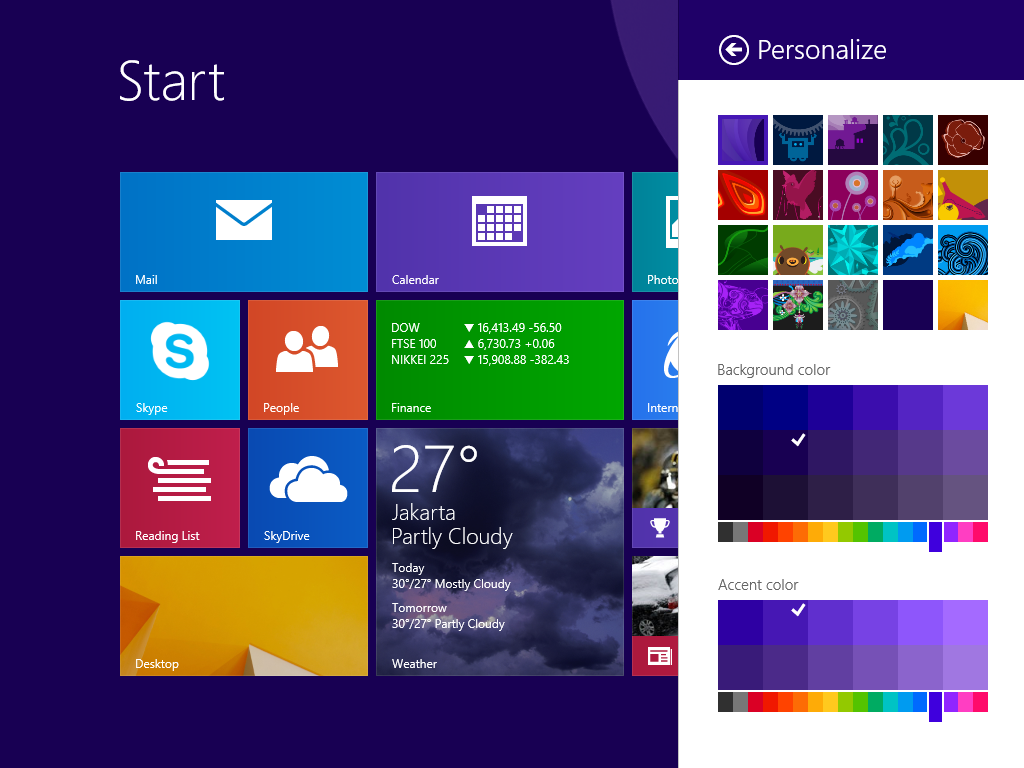Go back using the Personalize back arrow
The width and height of the screenshot is (1024, 768).
click(x=733, y=50)
